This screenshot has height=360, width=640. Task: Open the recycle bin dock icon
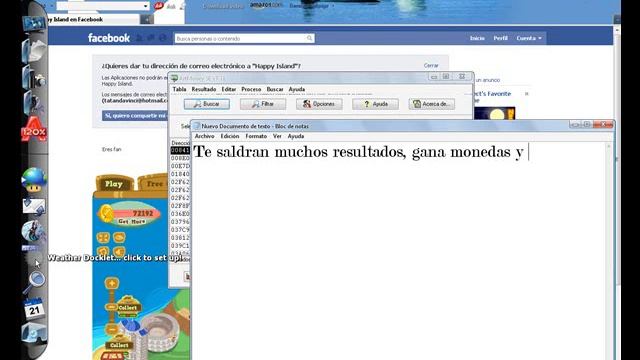[34, 333]
